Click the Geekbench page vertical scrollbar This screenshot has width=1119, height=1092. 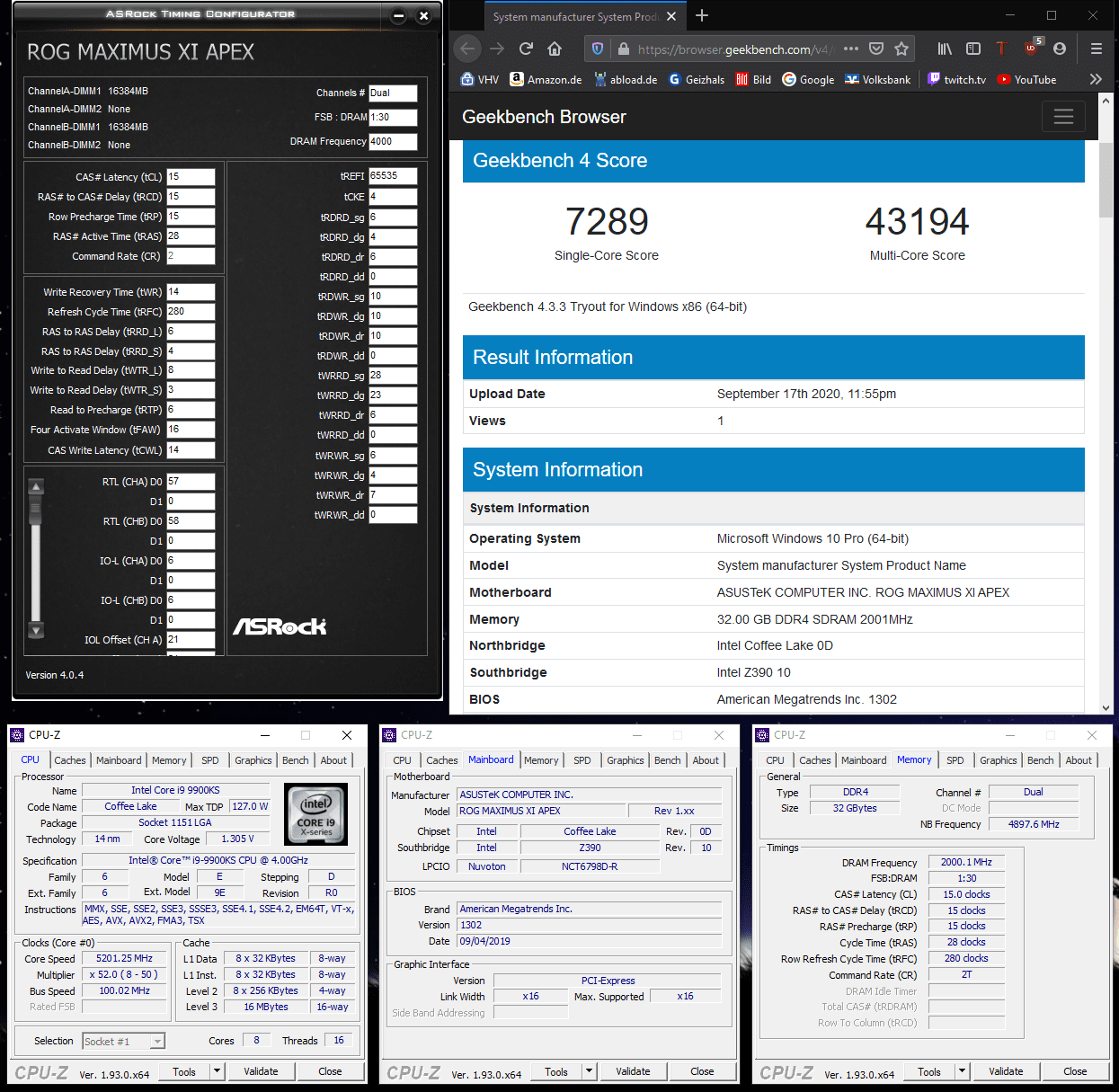(x=1106, y=180)
